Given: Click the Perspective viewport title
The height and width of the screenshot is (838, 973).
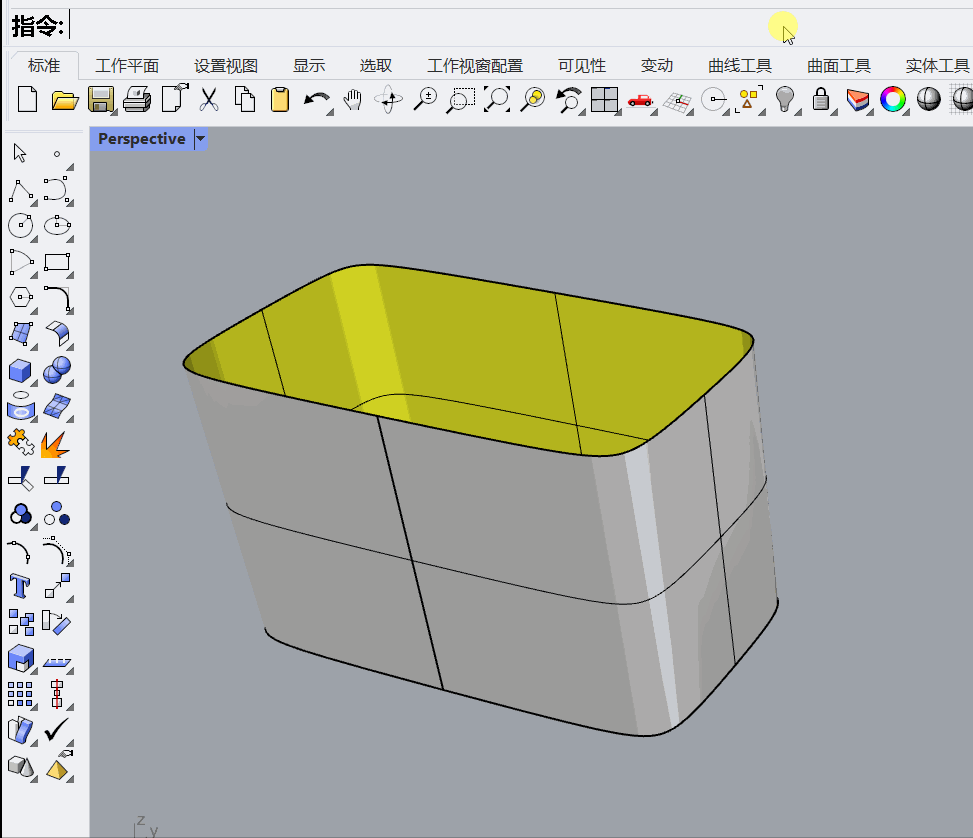Looking at the screenshot, I should (x=141, y=139).
